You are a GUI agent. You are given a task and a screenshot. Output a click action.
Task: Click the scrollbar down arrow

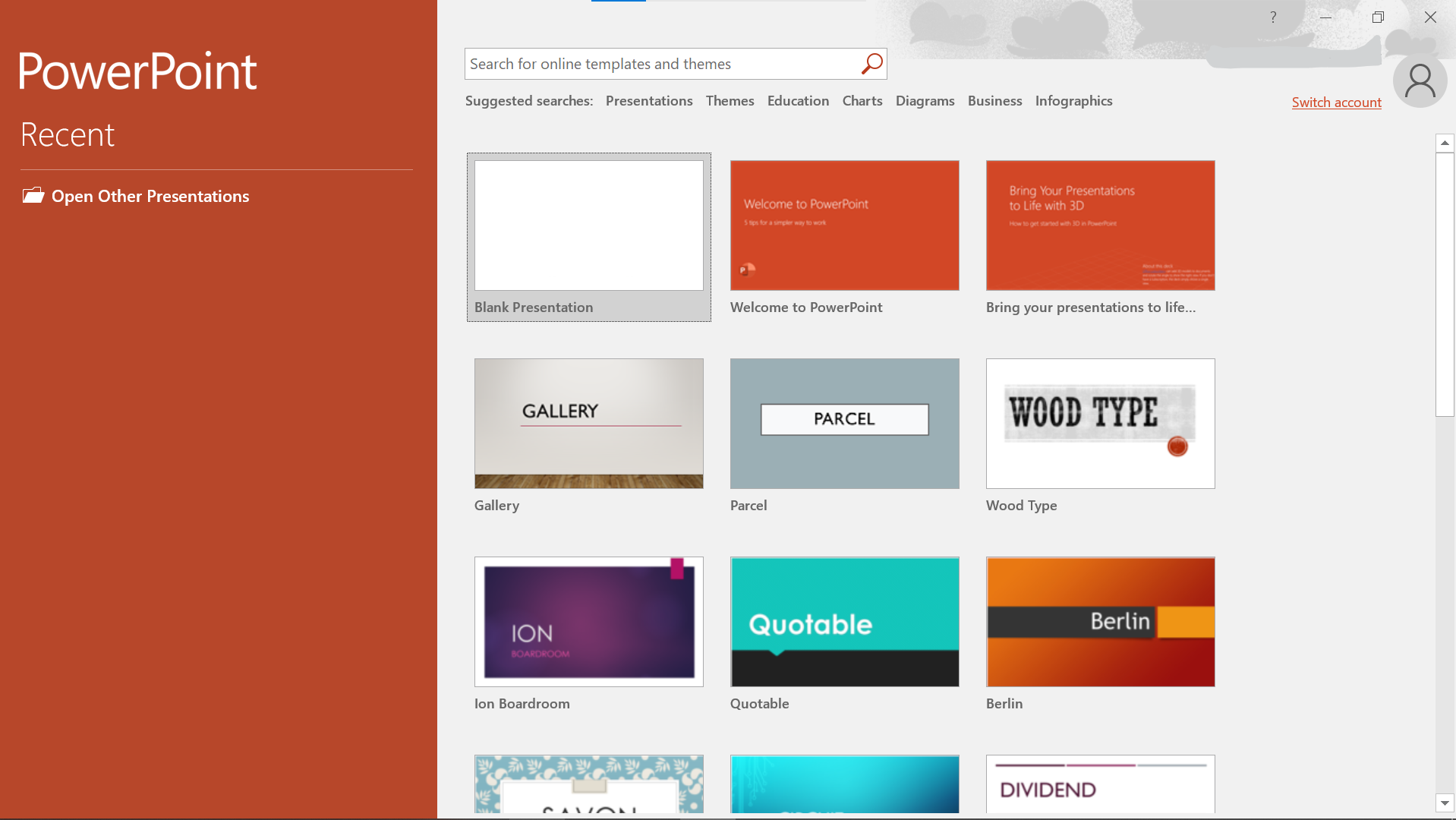point(1445,803)
